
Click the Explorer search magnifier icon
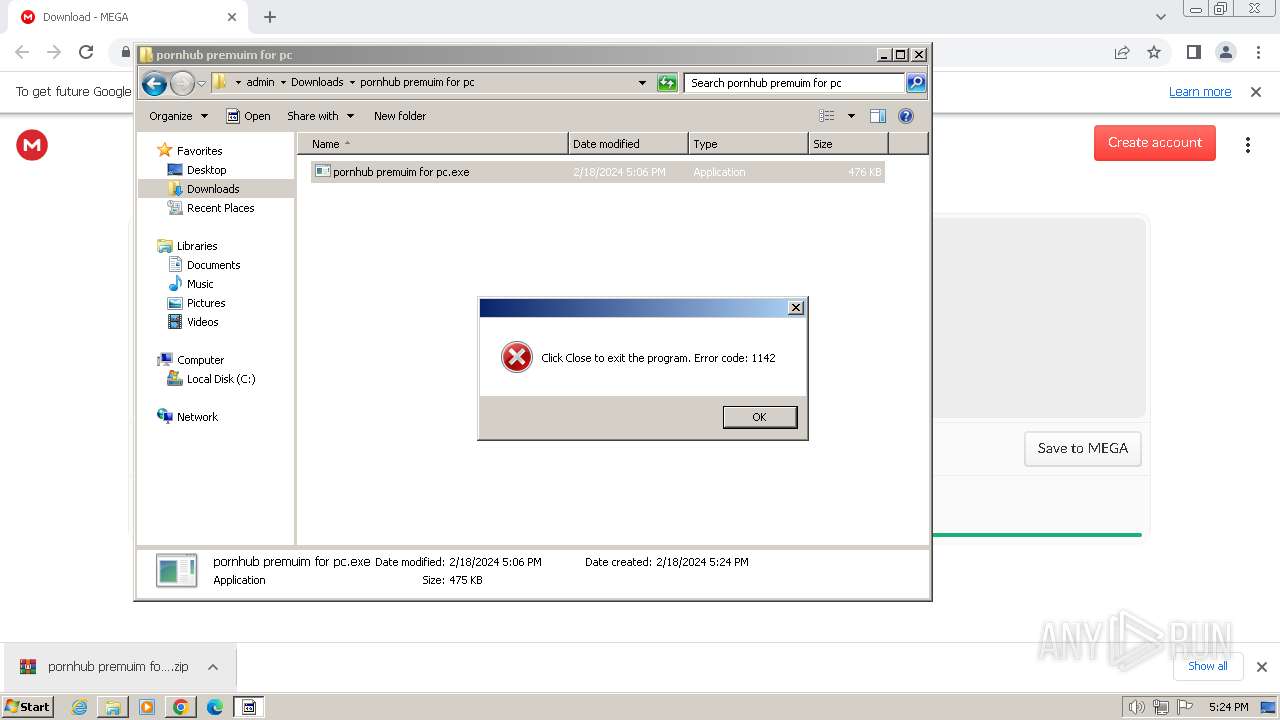916,83
